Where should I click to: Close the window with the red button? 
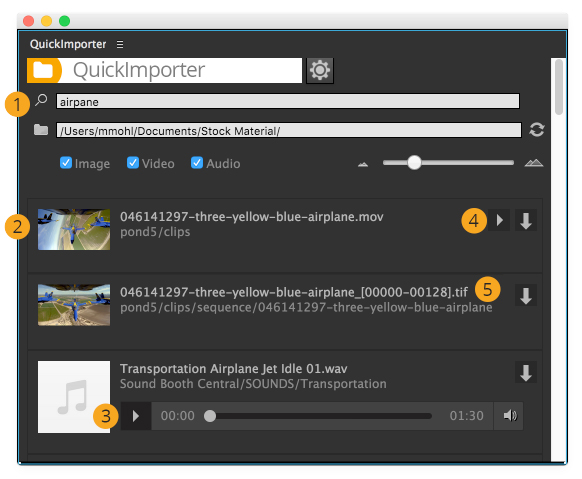point(29,21)
